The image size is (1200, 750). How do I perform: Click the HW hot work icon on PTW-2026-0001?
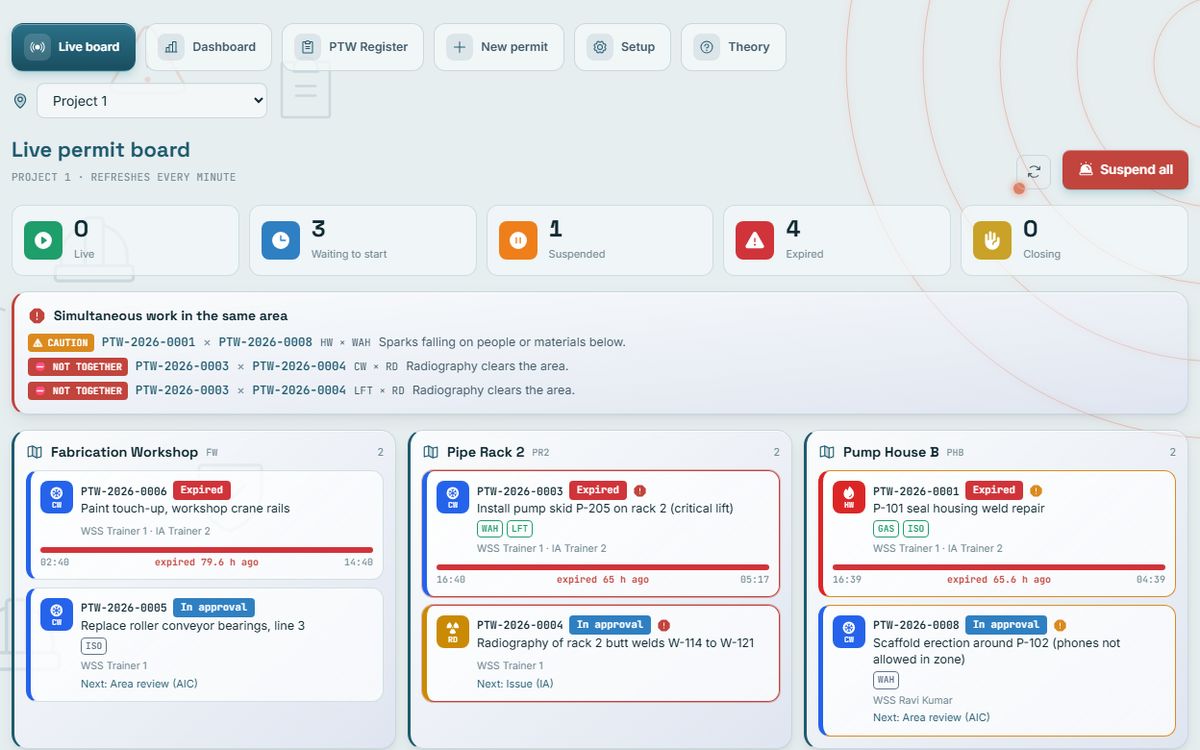(x=849, y=498)
